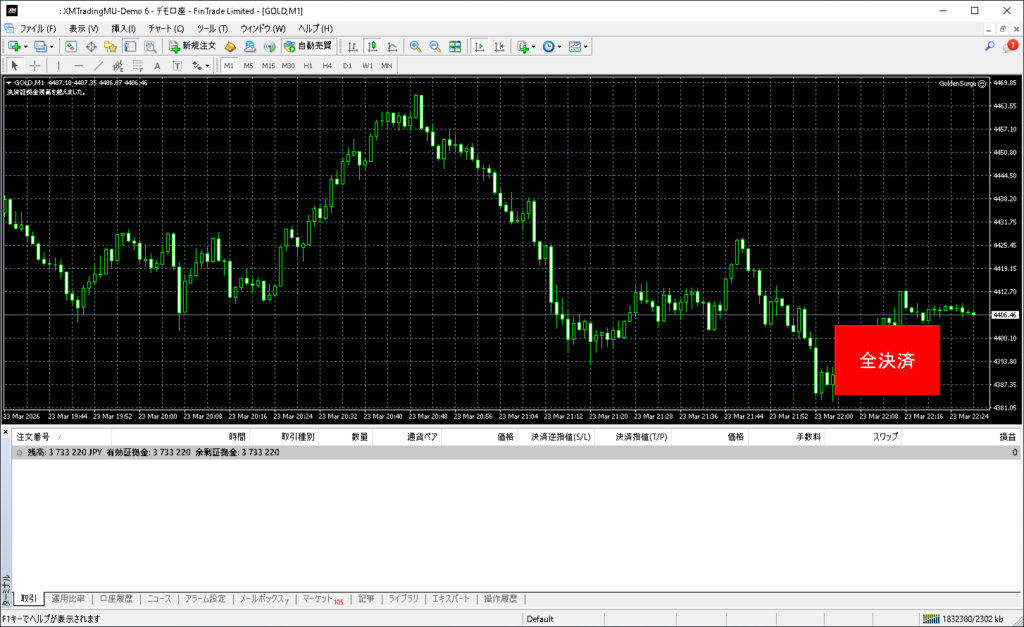
Task: Open the チャート (C) menu
Action: [165, 28]
